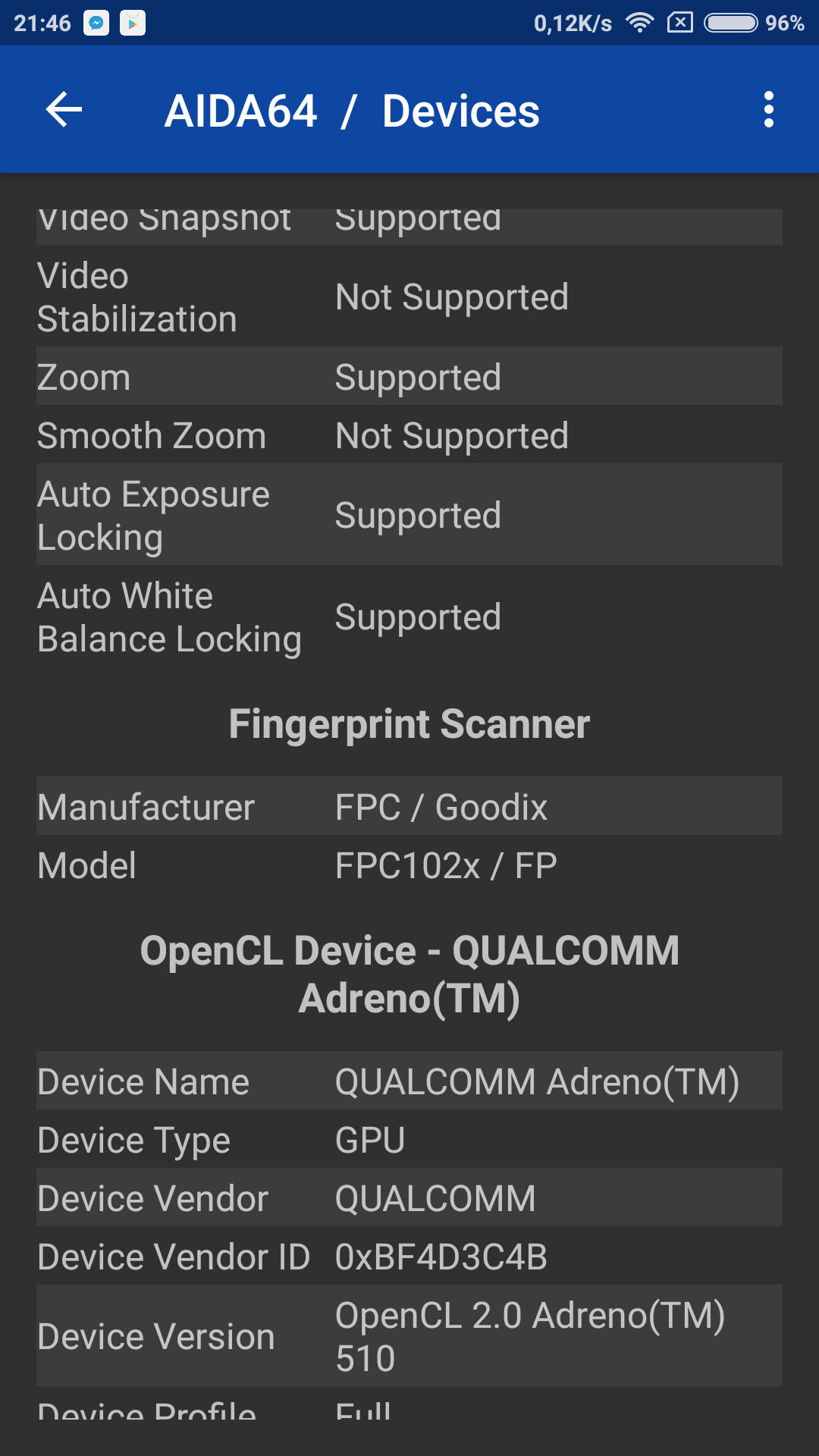Select the fingerprint Manufacturer row

click(409, 807)
